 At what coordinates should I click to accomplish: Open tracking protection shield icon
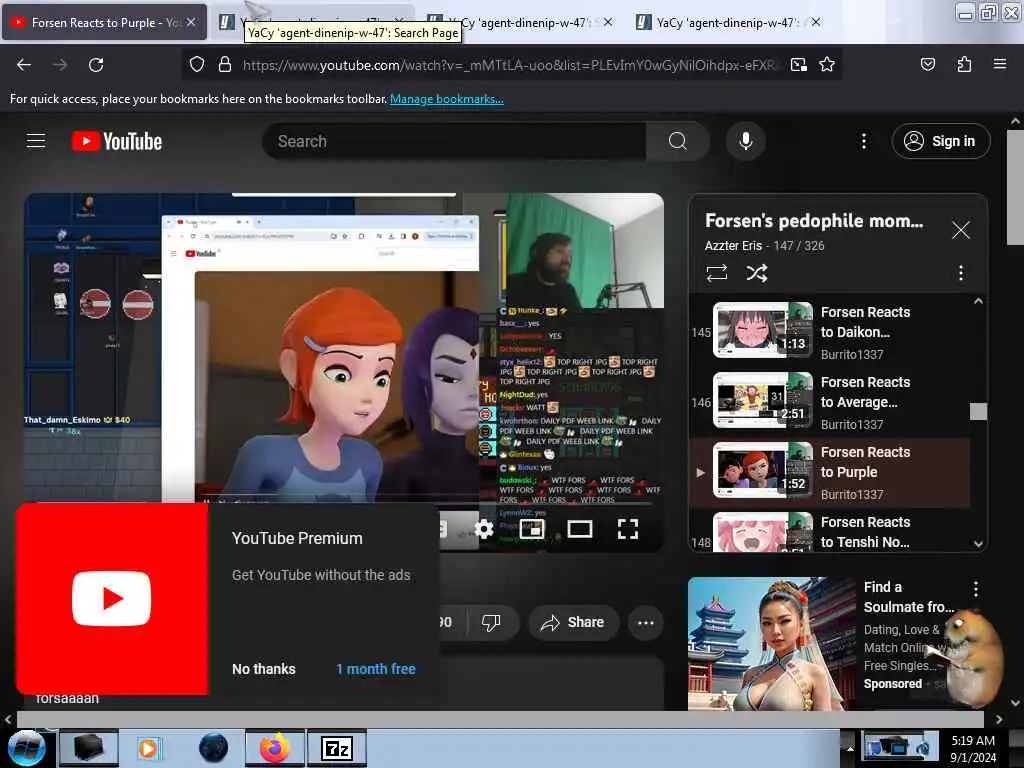[x=197, y=64]
